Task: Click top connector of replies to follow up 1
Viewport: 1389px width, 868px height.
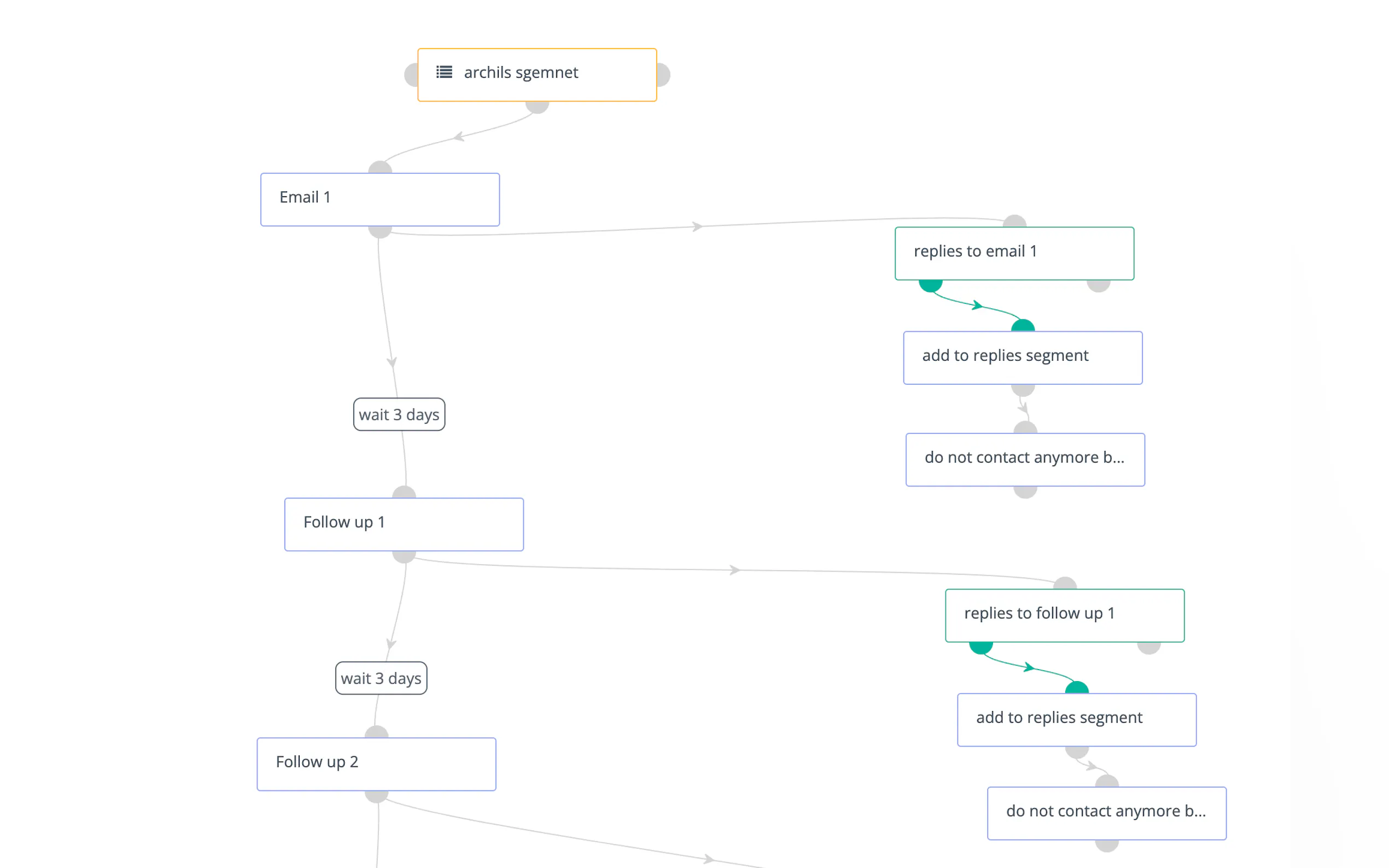Action: tap(1065, 583)
